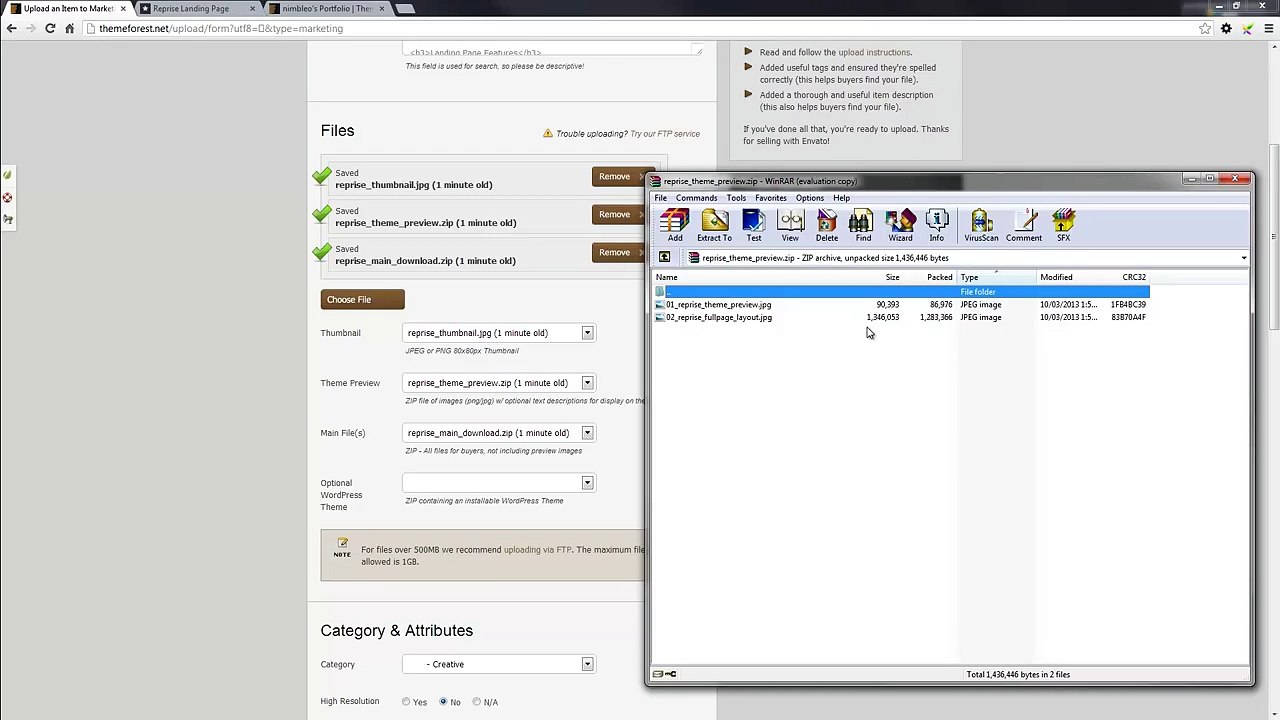1280x720 pixels.
Task: Click the browser address bar URL
Action: [x=220, y=29]
